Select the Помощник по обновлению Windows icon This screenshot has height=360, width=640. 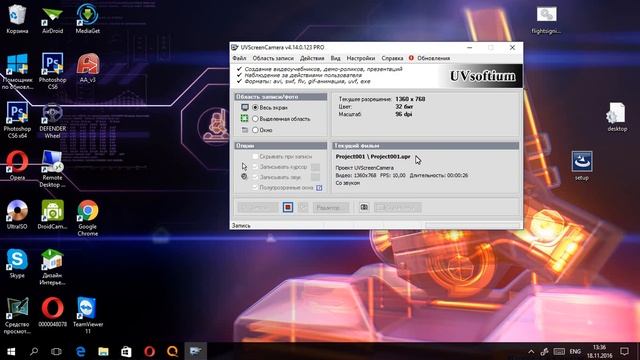[17, 71]
